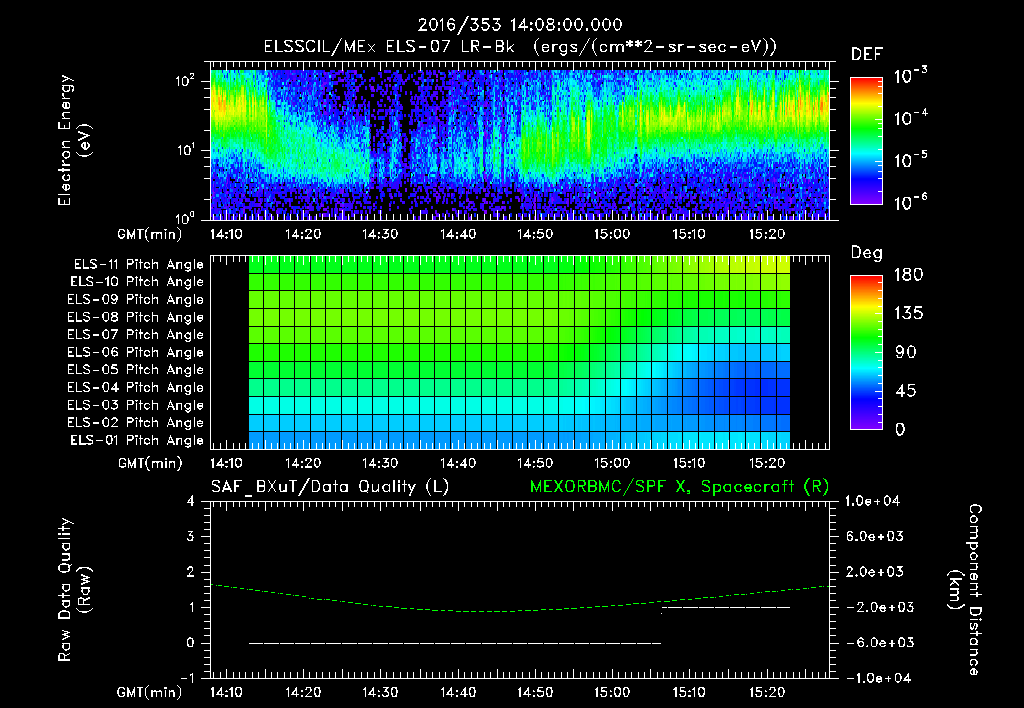Click the DEF color scale bar
The width and height of the screenshot is (1024, 708).
(866, 141)
